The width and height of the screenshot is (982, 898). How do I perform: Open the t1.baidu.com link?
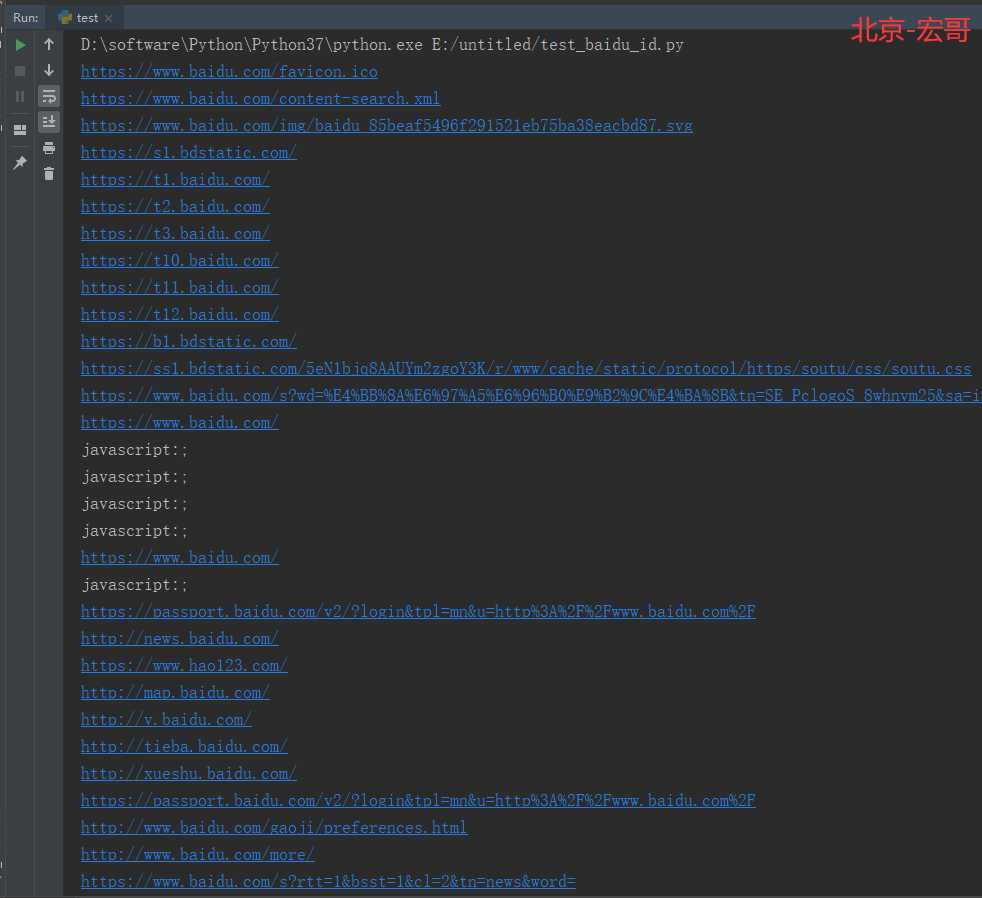click(175, 180)
